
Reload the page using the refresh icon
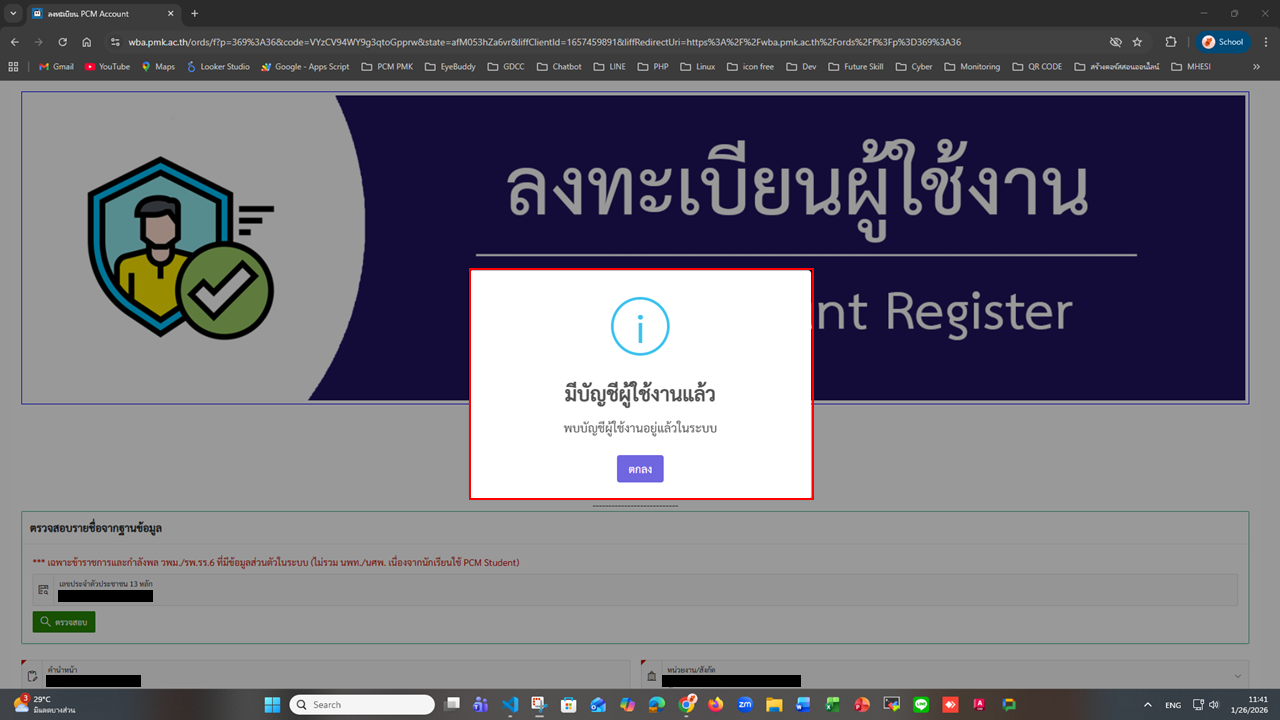(62, 42)
